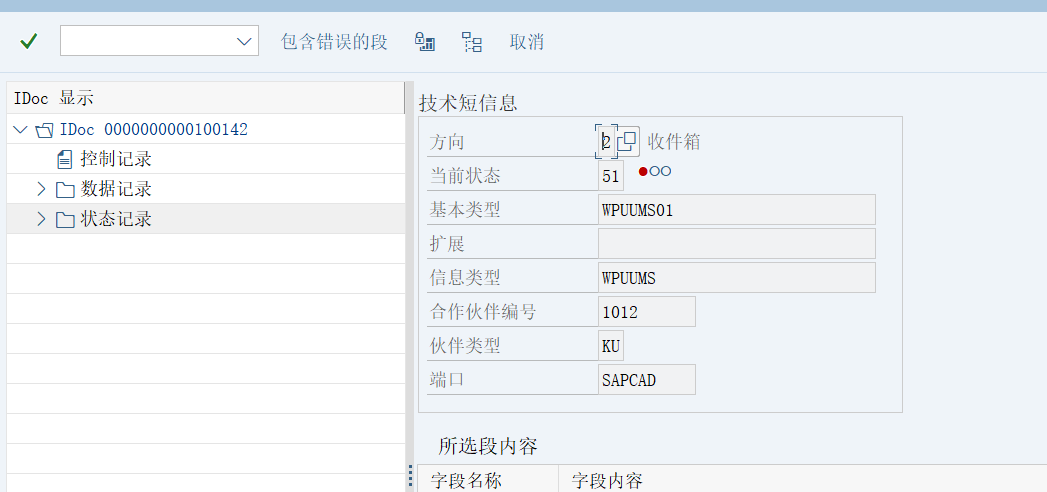Click the green checkmark confirm icon

click(29, 42)
